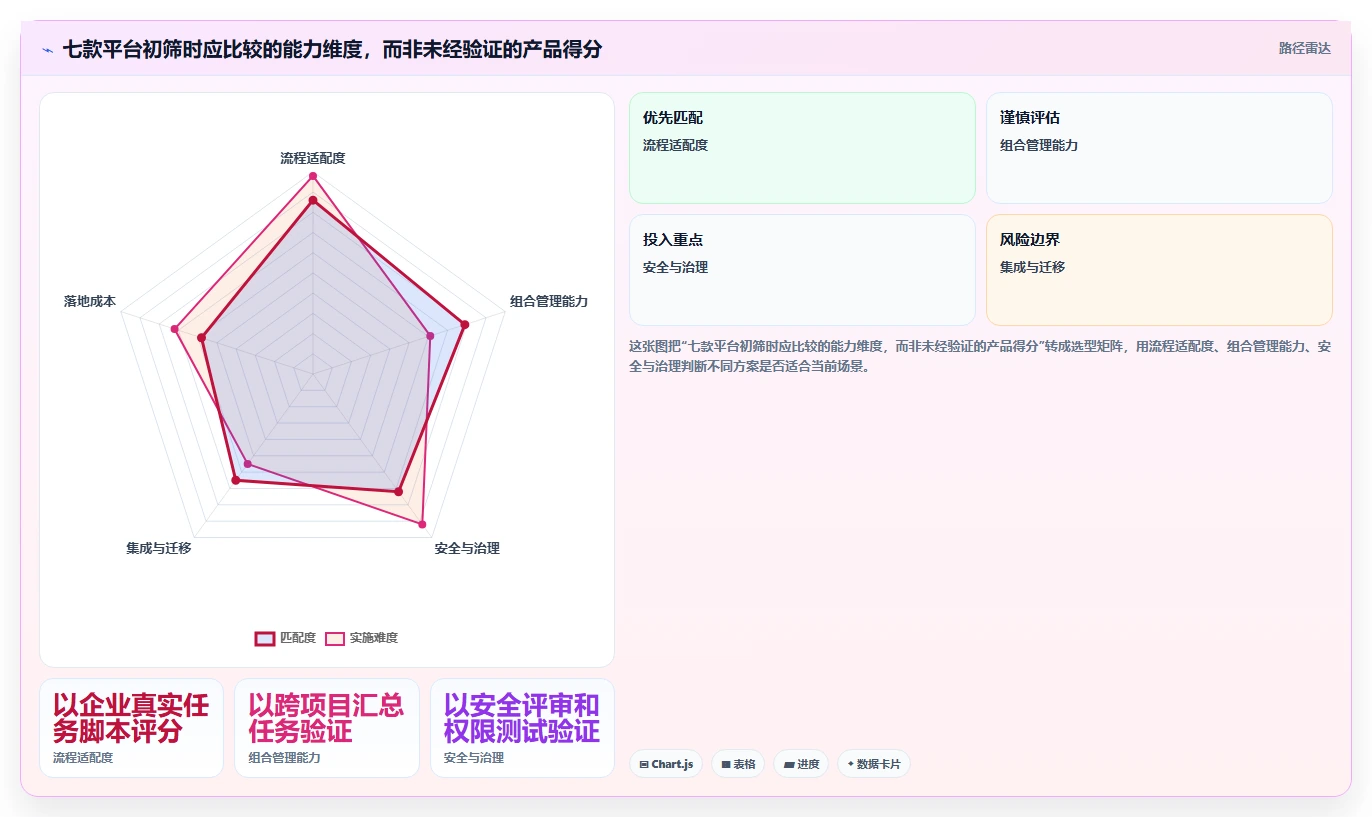The width and height of the screenshot is (1372, 817).
Task: Click the 路径雷达 label in the header
Action: coord(1304,48)
